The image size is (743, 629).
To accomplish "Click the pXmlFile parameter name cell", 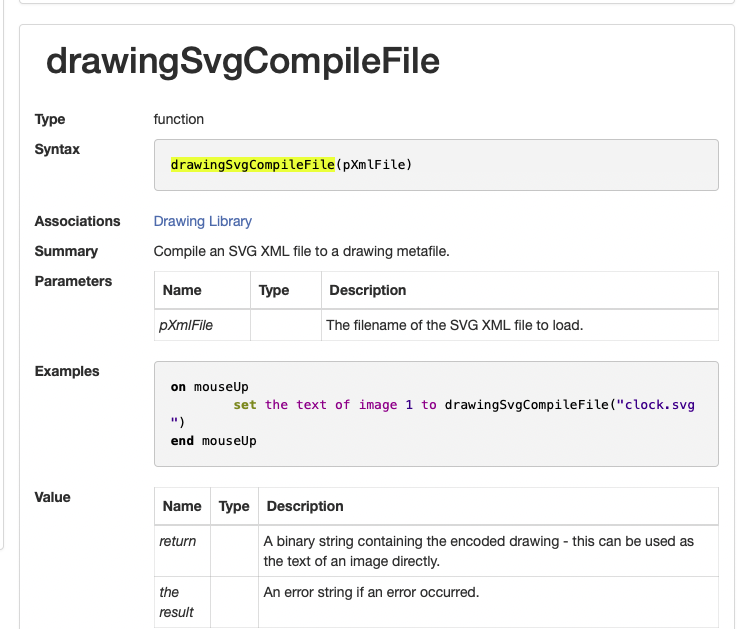I will coord(187,325).
